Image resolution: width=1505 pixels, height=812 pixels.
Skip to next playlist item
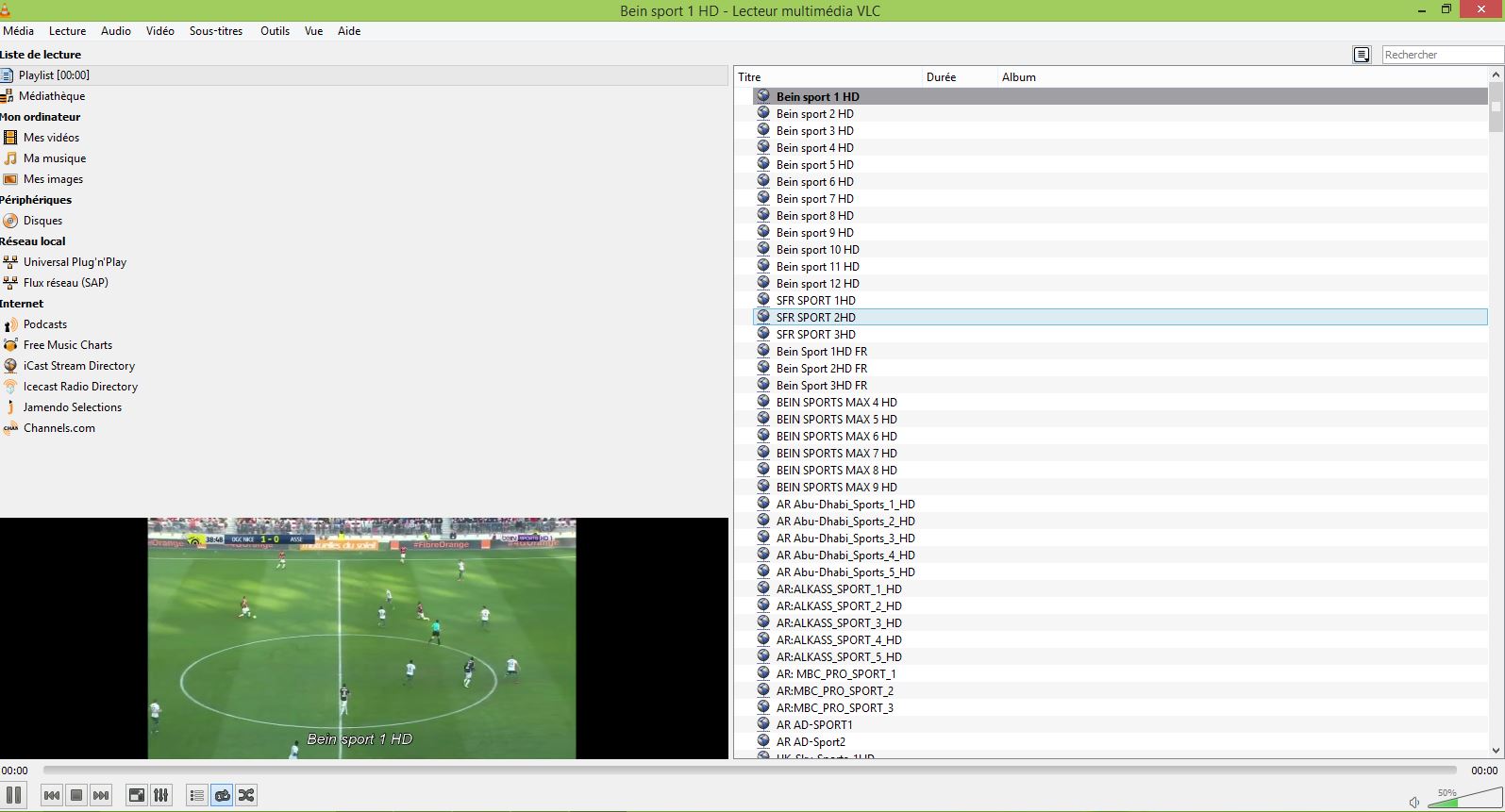[x=101, y=795]
